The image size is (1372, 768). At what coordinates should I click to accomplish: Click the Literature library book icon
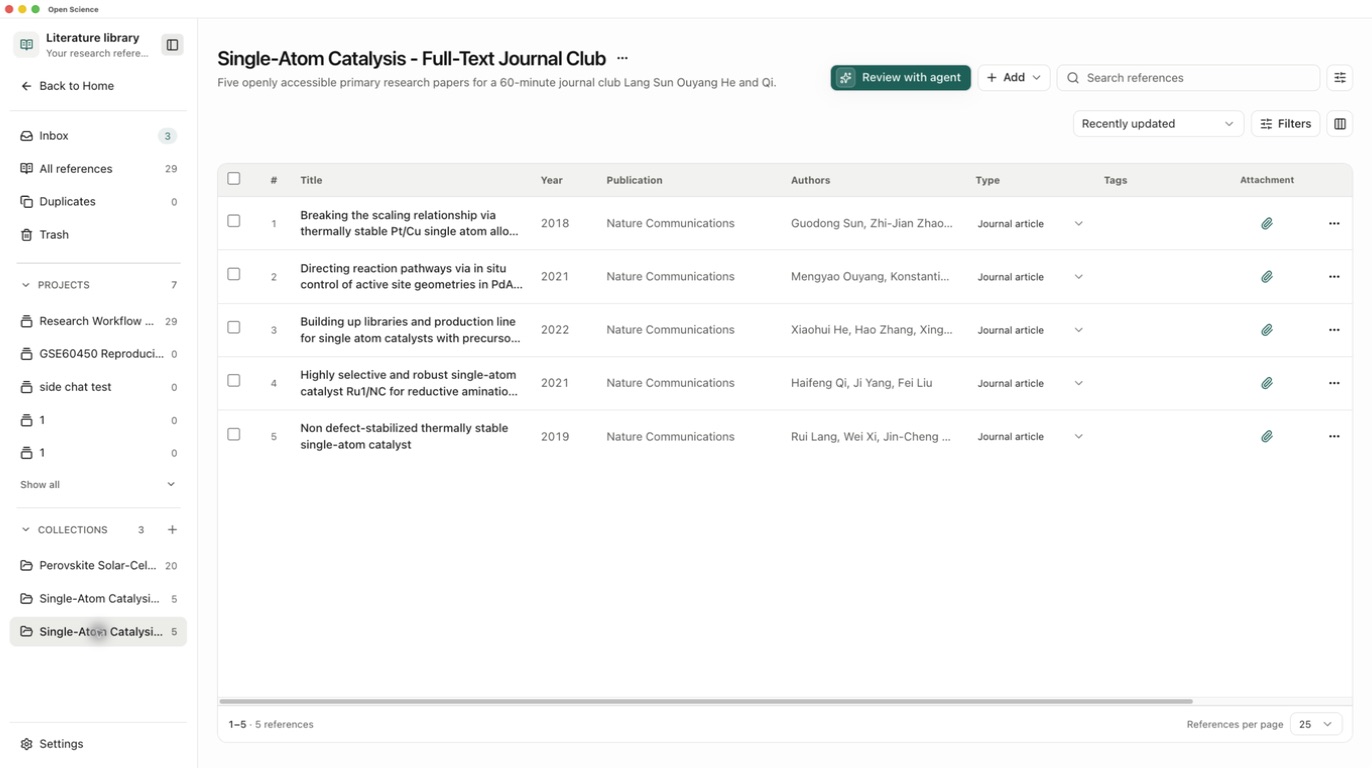(27, 45)
